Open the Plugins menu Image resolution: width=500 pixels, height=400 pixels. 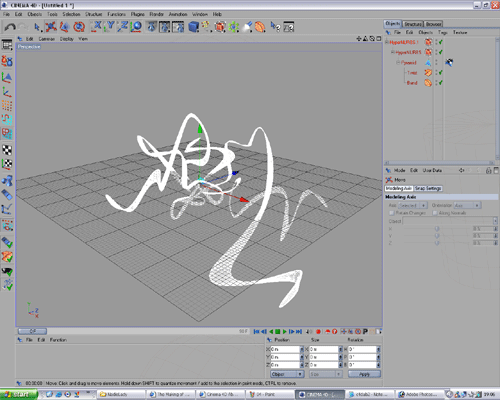(137, 14)
